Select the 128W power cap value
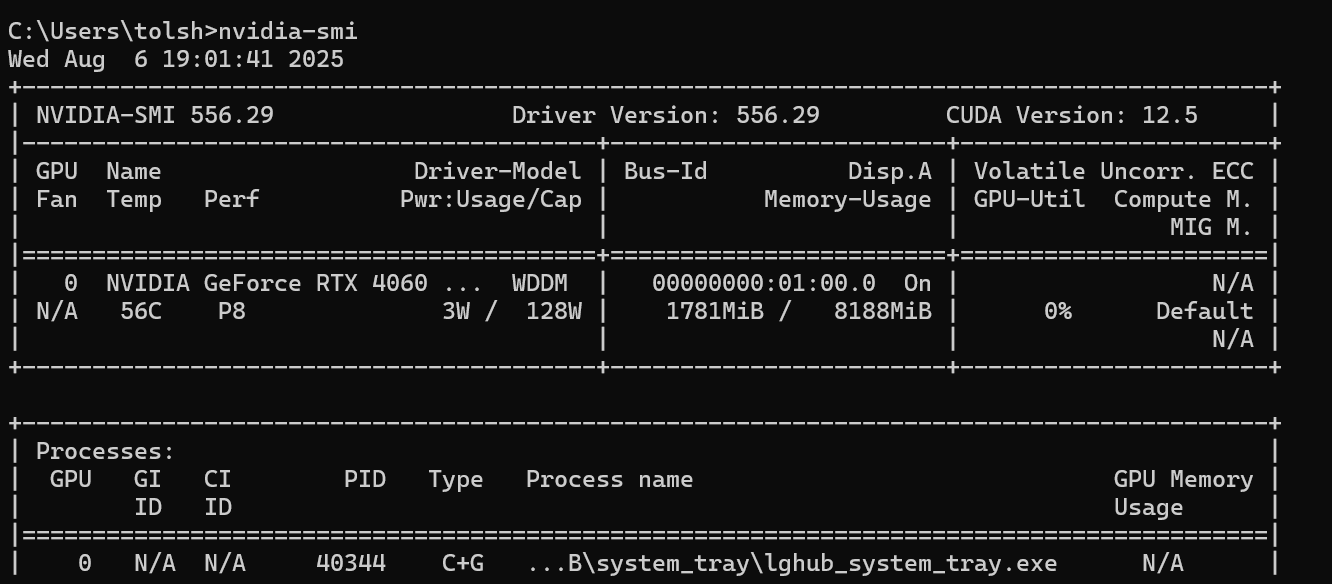 coord(554,311)
